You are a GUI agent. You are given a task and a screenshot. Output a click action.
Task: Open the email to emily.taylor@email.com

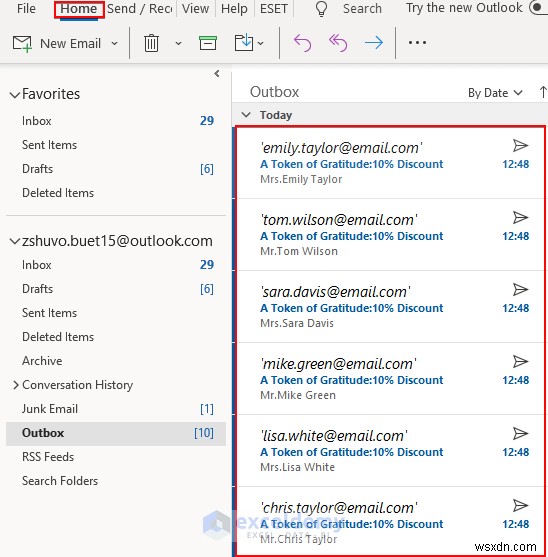[x=390, y=163]
